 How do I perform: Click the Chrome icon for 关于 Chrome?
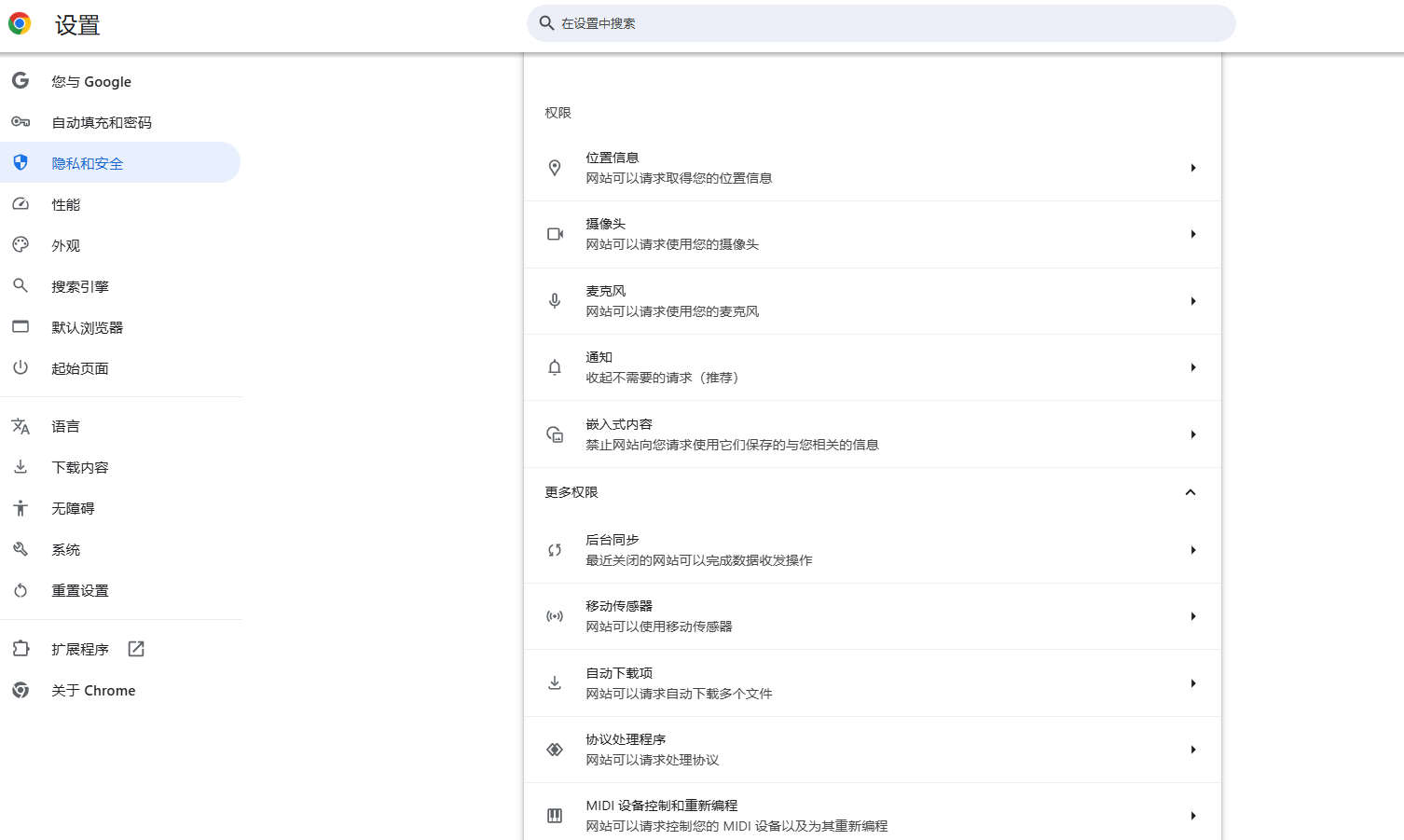pyautogui.click(x=21, y=690)
